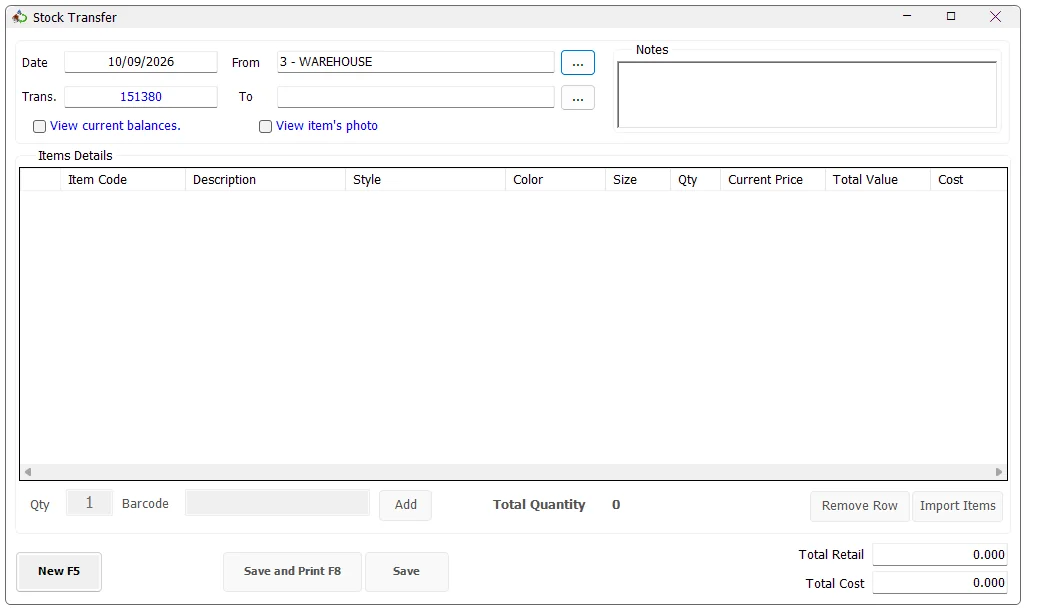Click the Add button
Viewport: 1037px width, 616px height.
(x=405, y=505)
